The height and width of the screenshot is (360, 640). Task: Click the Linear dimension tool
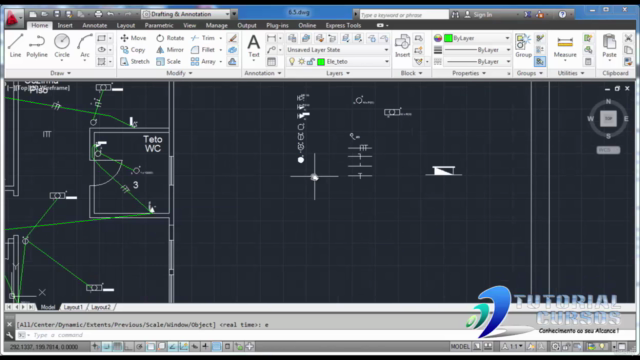(271, 38)
